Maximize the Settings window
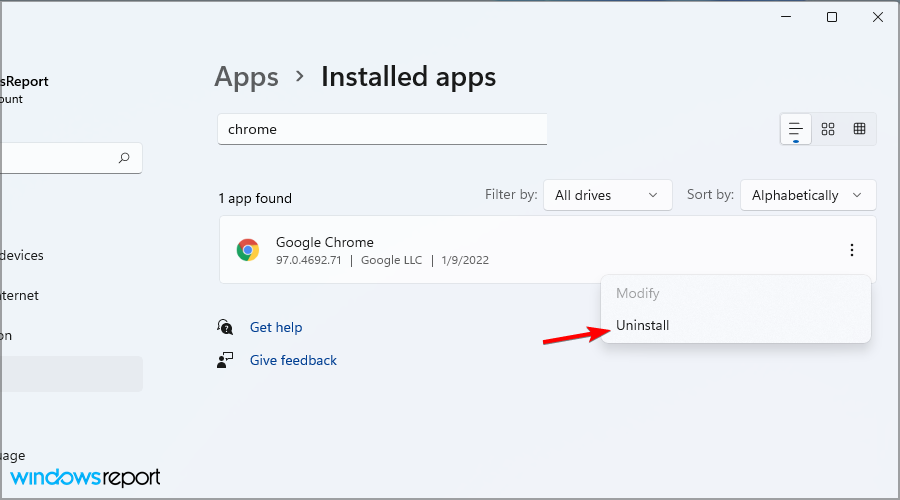Image resolution: width=900 pixels, height=500 pixels. click(832, 17)
